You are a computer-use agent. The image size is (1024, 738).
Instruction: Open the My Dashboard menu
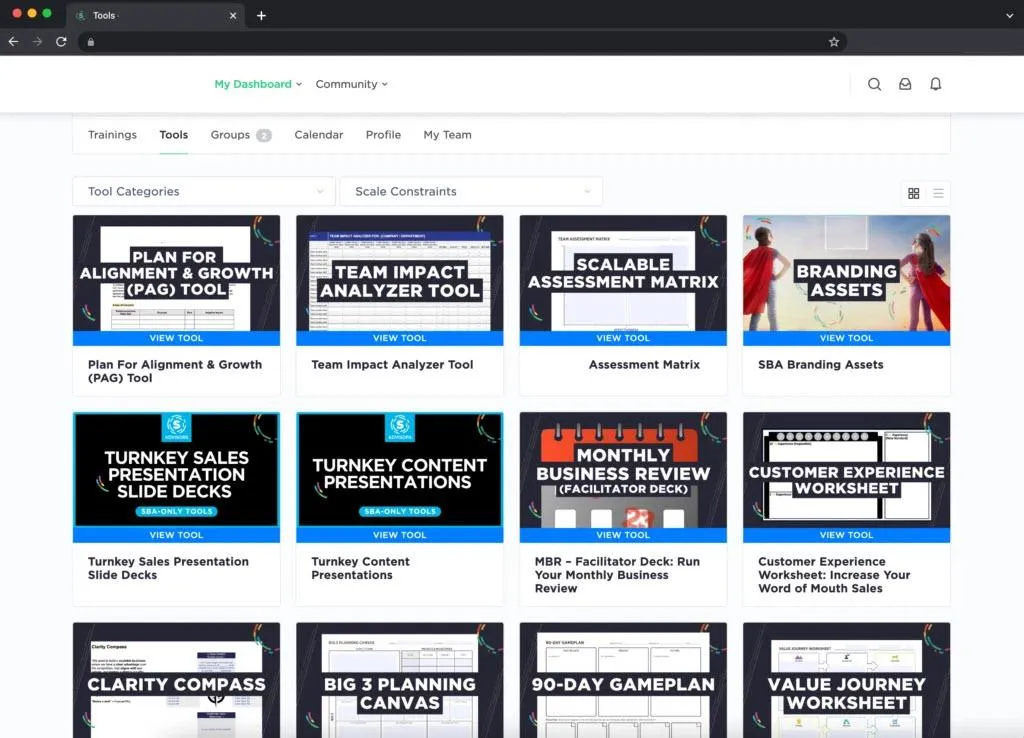pos(258,84)
